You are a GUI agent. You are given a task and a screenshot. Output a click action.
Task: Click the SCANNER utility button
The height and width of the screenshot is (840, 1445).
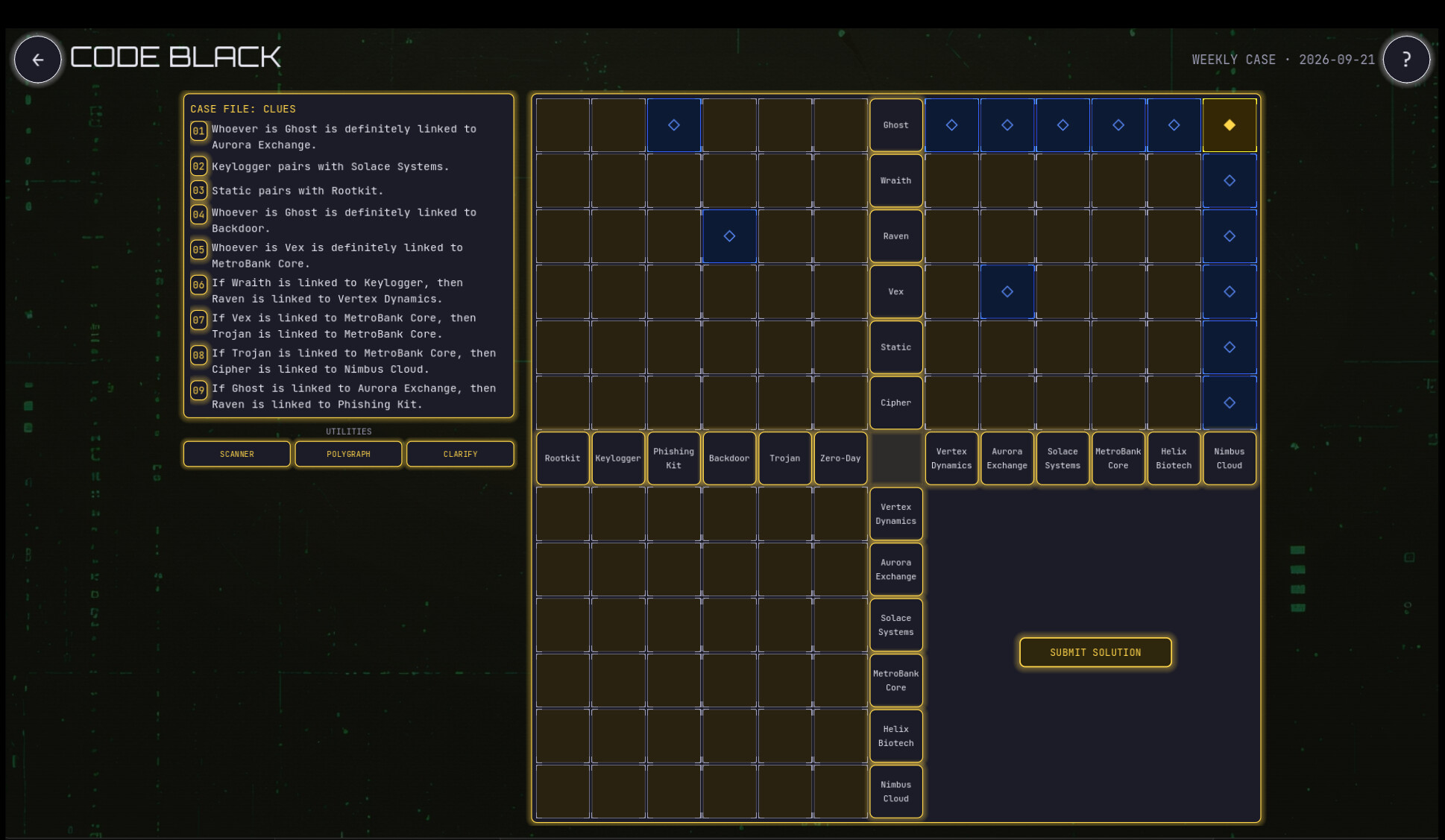coord(237,454)
